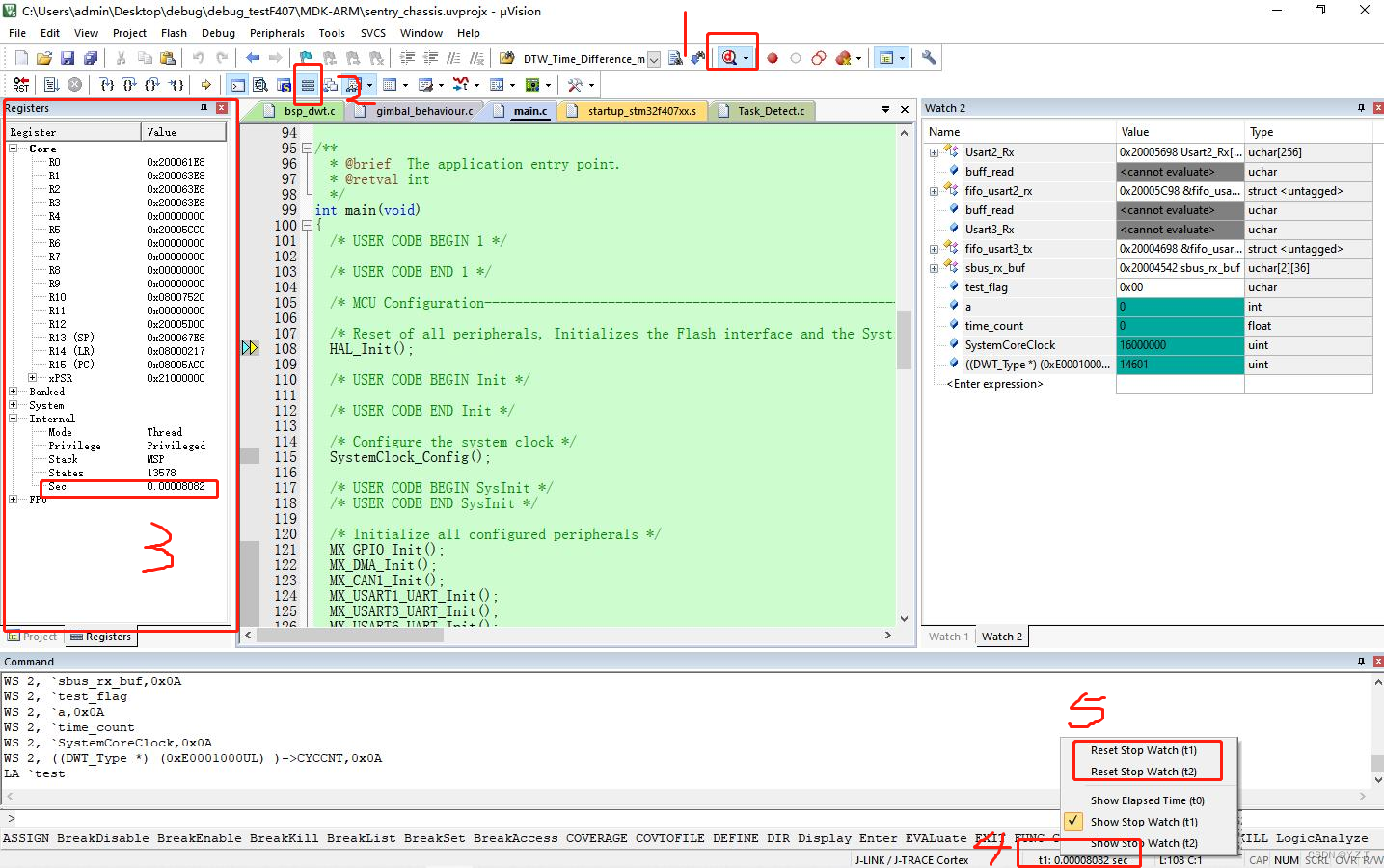Close the Registers panel
Screen dimensions: 1384x868
pyautogui.click(x=222, y=108)
